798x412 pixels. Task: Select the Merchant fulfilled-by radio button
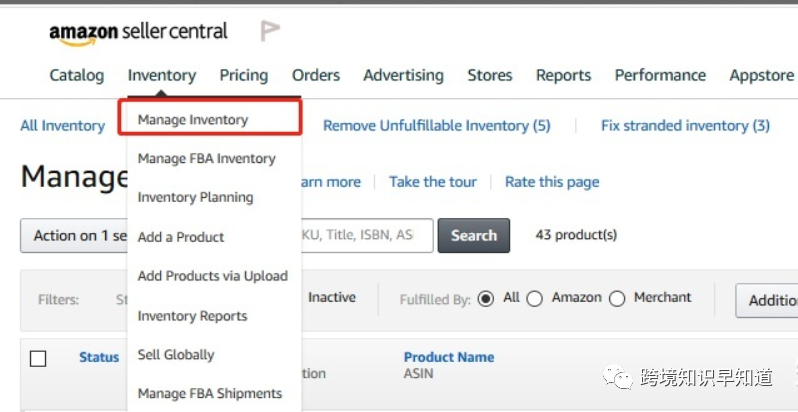[617, 298]
